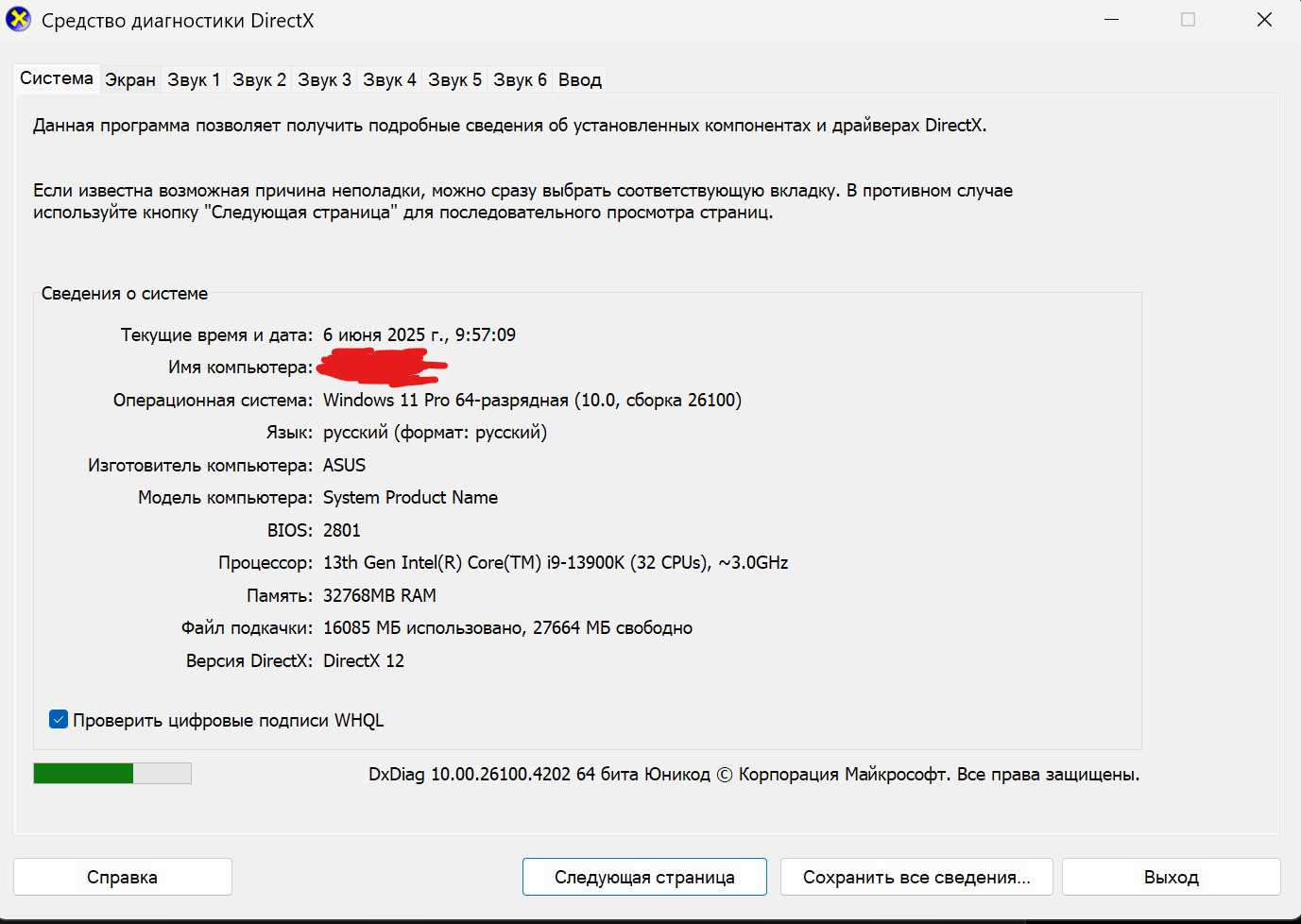Click the Операционная система label
Screen dimensions: 1301x924
[213, 401]
